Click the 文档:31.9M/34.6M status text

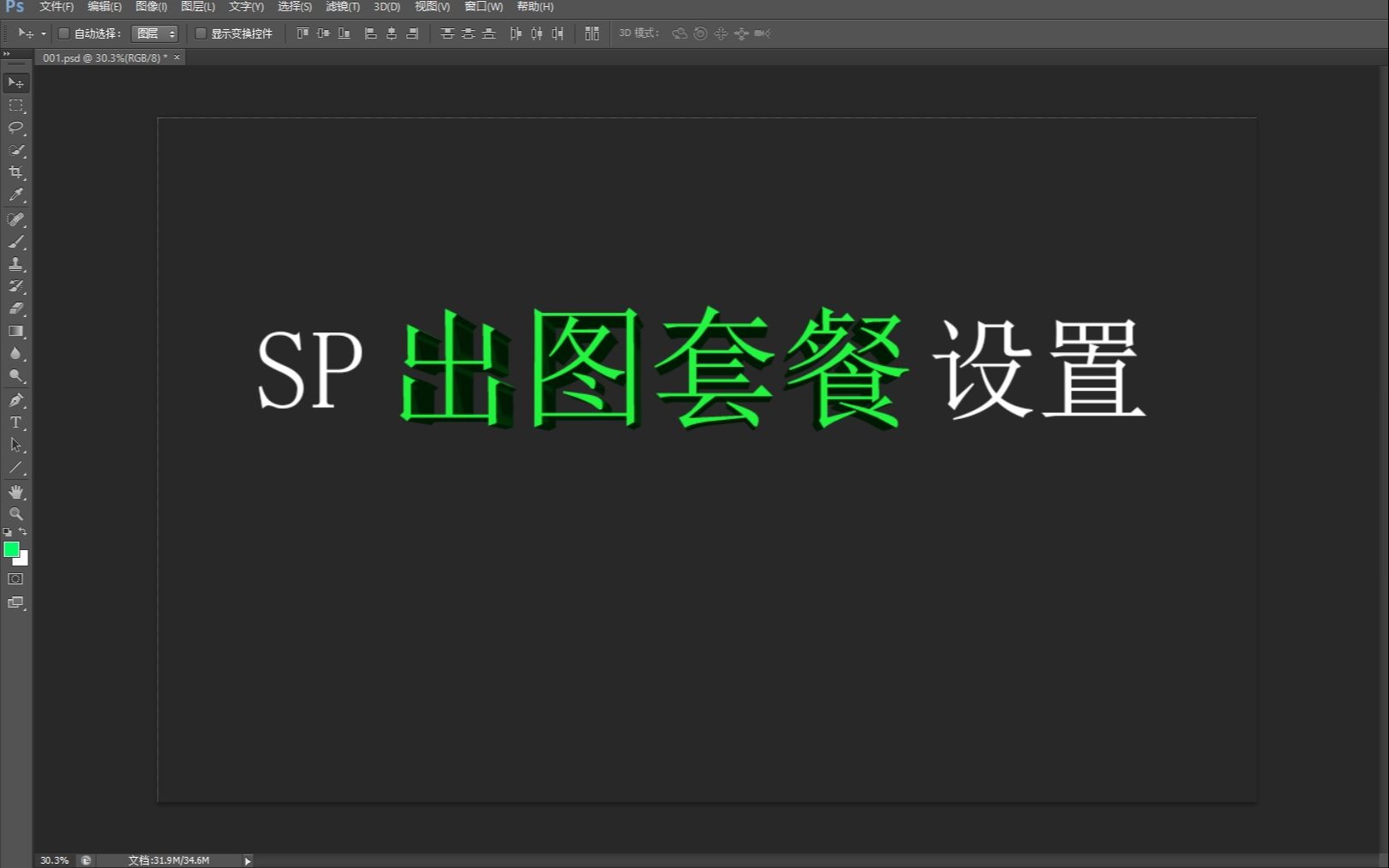[169, 860]
